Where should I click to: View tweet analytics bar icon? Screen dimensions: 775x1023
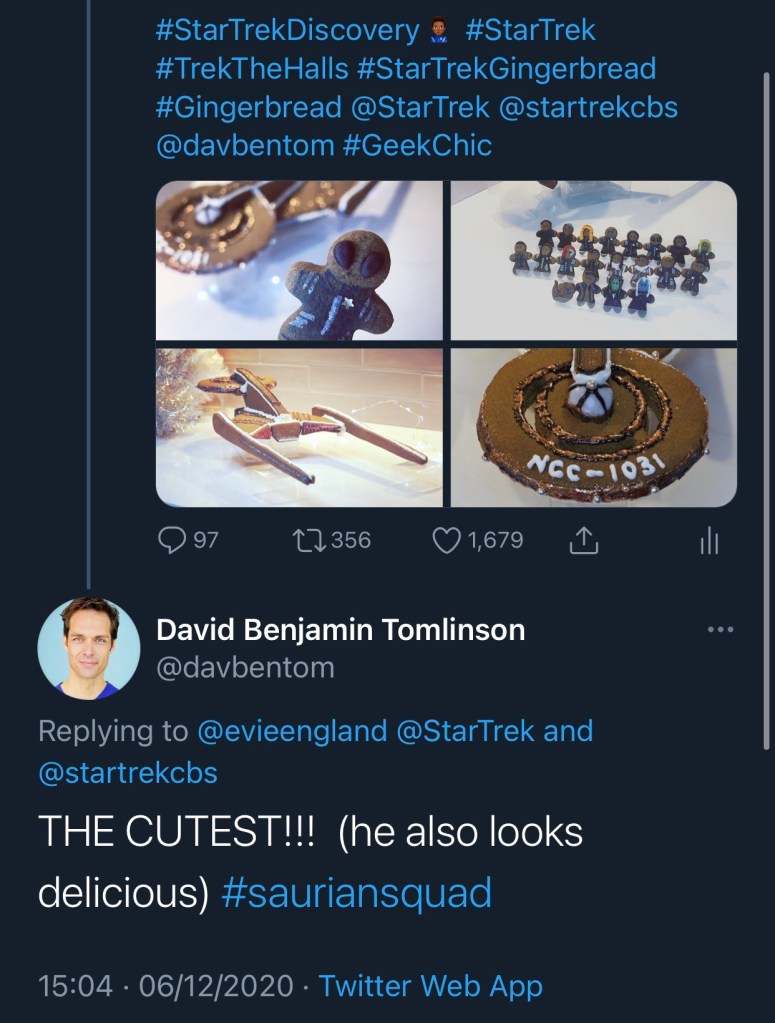[x=709, y=541]
